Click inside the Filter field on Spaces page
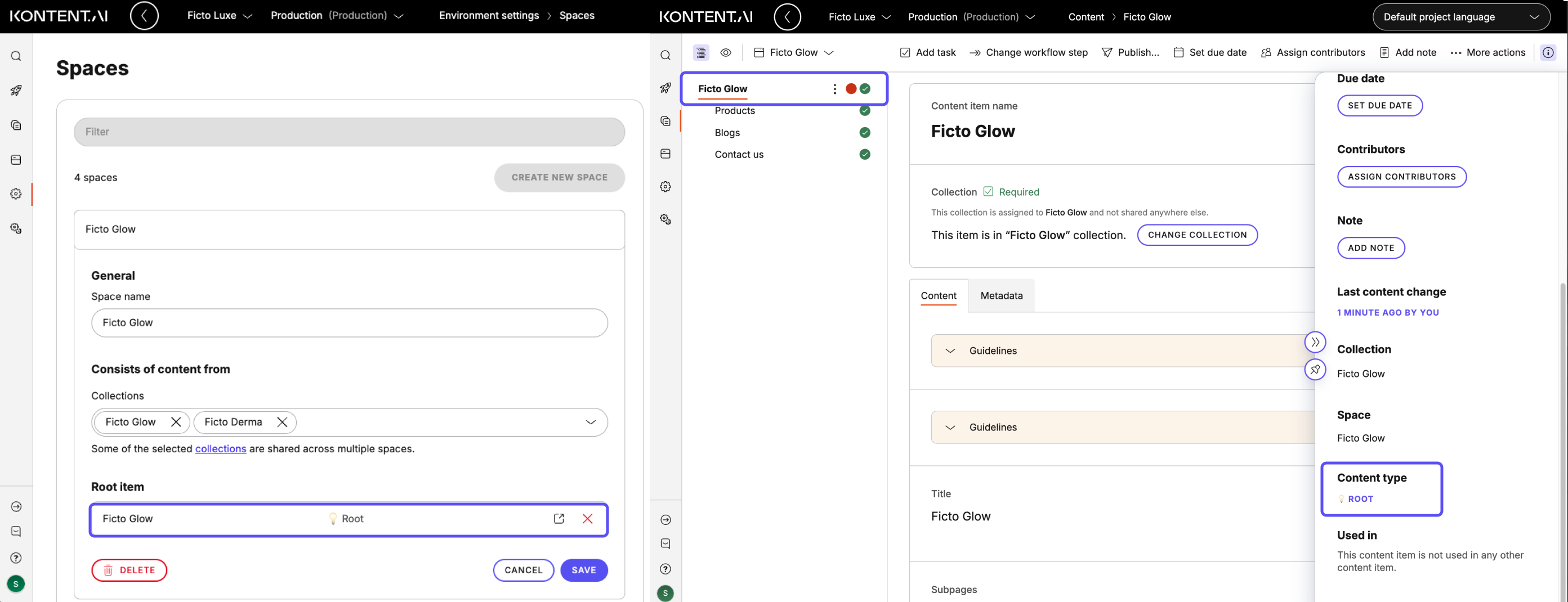Screen dimensions: 1568x602 click(349, 132)
